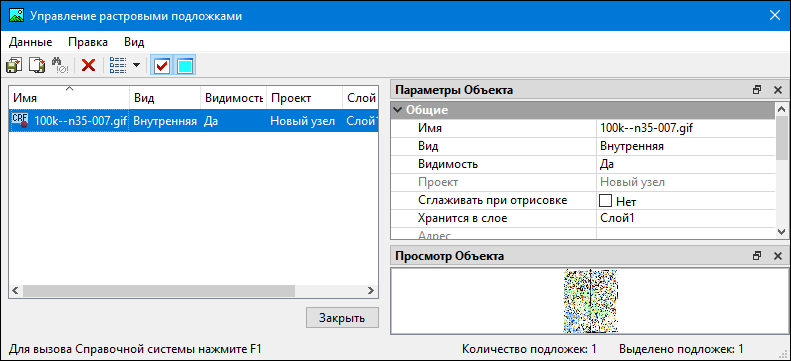
Task: Close the Просмотр Объекта panel
Action: pyautogui.click(x=777, y=256)
